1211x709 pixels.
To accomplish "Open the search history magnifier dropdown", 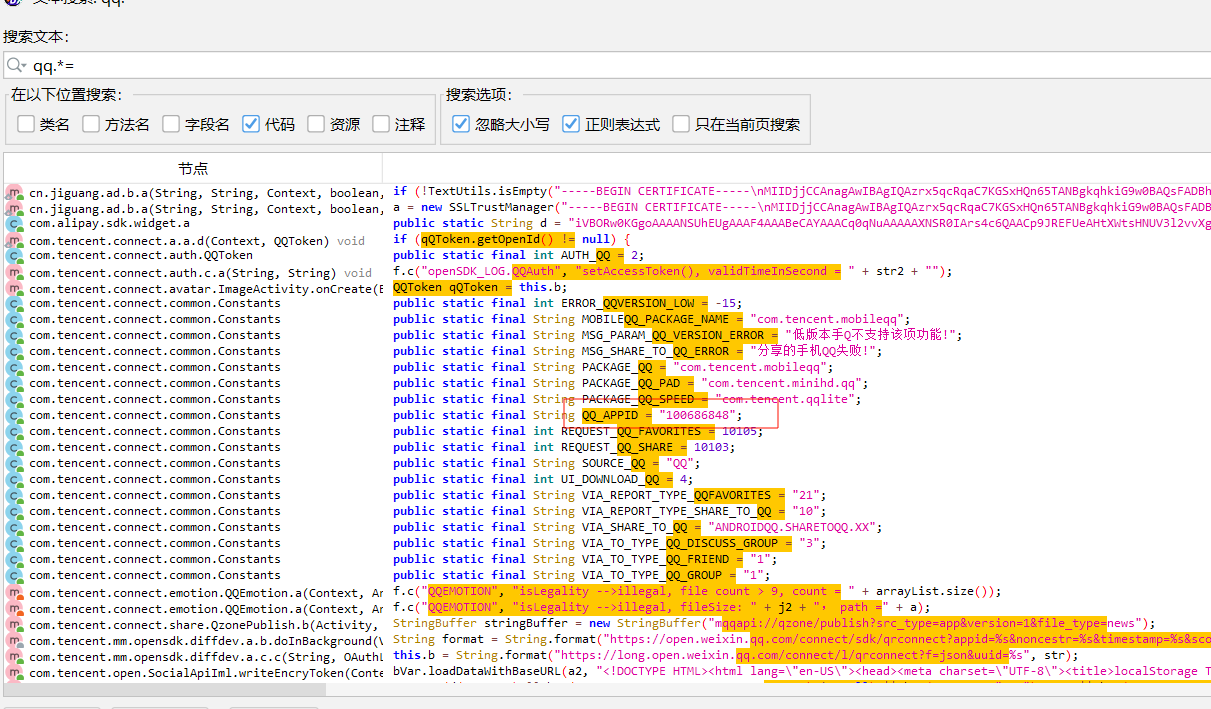I will coord(16,65).
